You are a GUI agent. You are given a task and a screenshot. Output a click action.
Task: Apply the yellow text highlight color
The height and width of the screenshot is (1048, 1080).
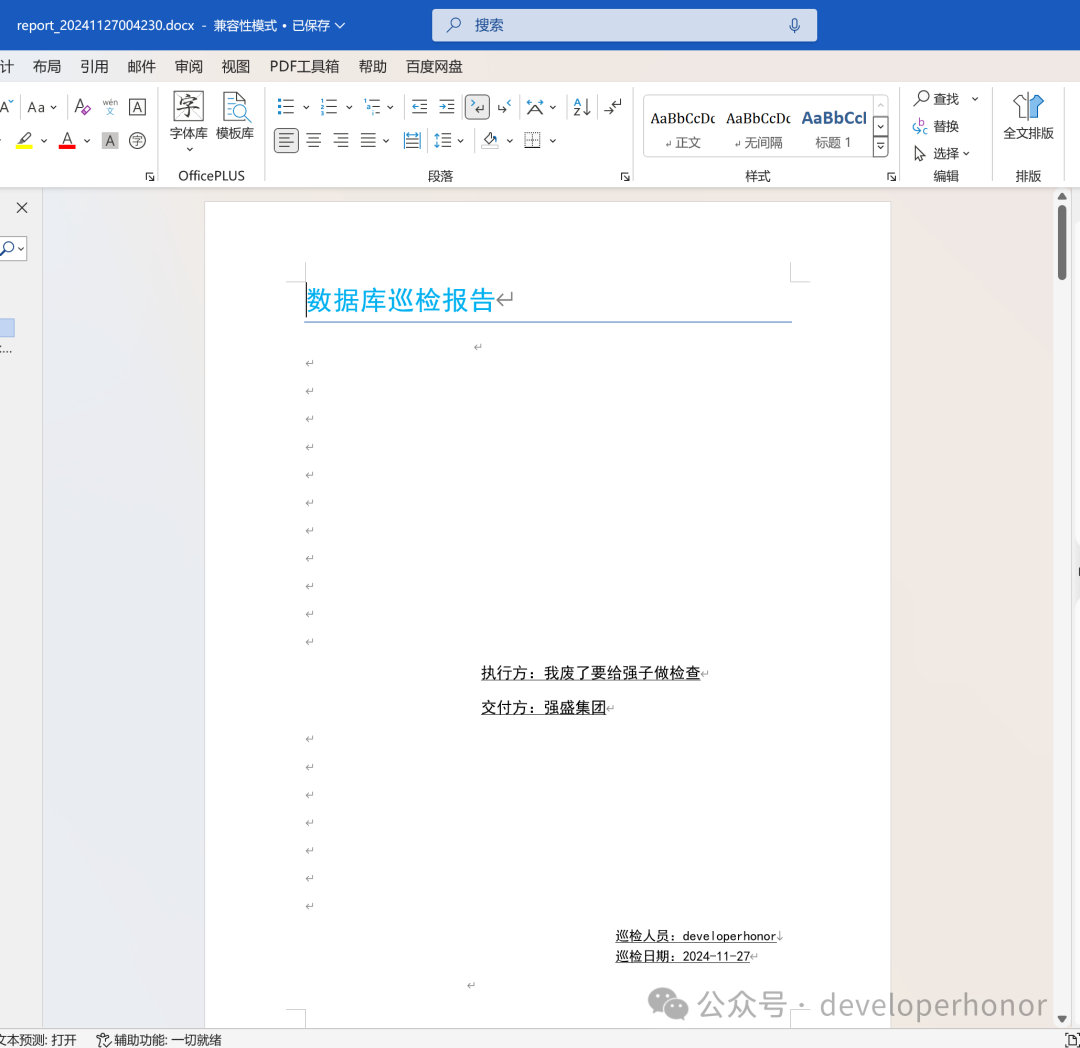coord(25,140)
